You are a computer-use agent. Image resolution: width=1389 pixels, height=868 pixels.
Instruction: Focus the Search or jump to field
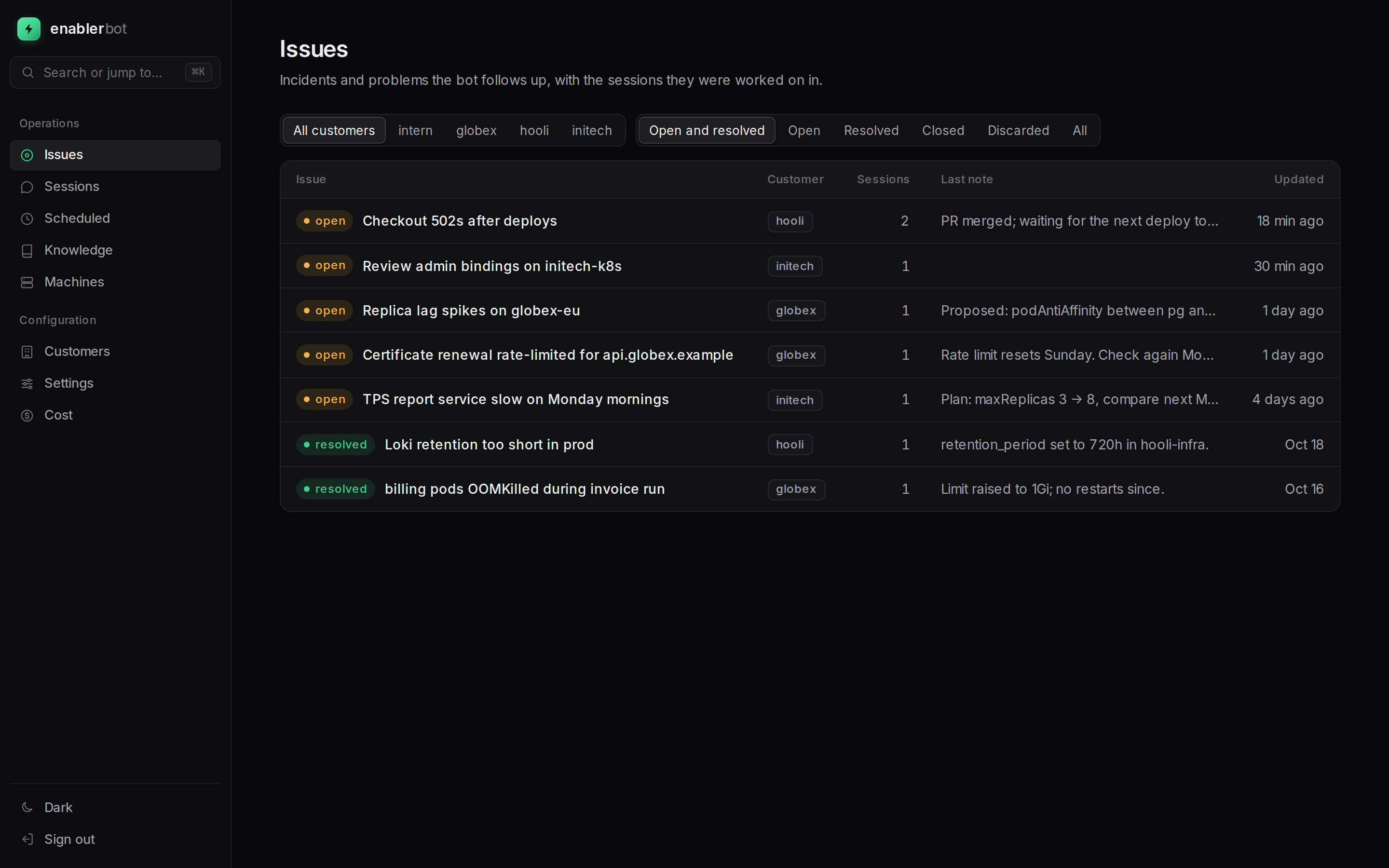115,72
